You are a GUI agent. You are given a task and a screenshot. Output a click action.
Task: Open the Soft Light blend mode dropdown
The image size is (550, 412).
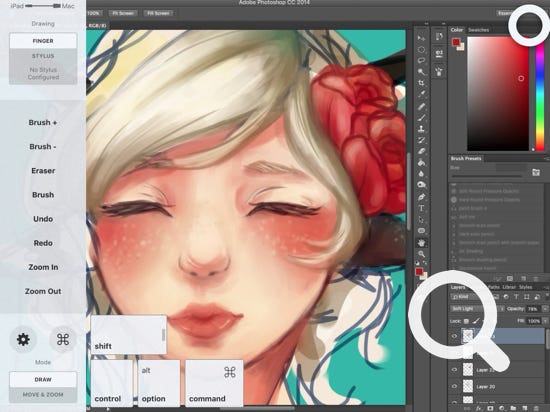coord(478,309)
